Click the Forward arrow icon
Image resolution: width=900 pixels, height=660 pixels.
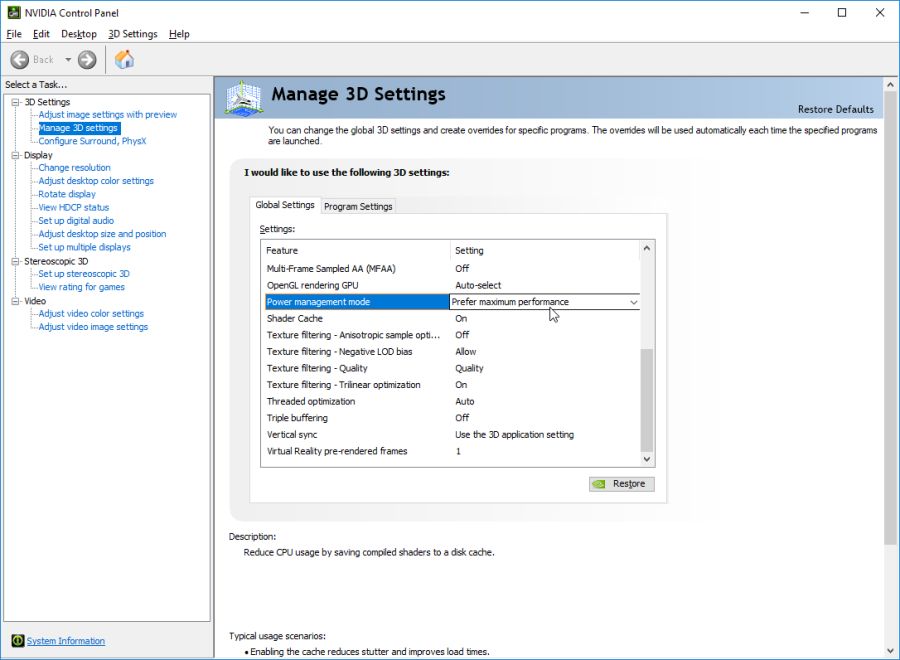(87, 60)
